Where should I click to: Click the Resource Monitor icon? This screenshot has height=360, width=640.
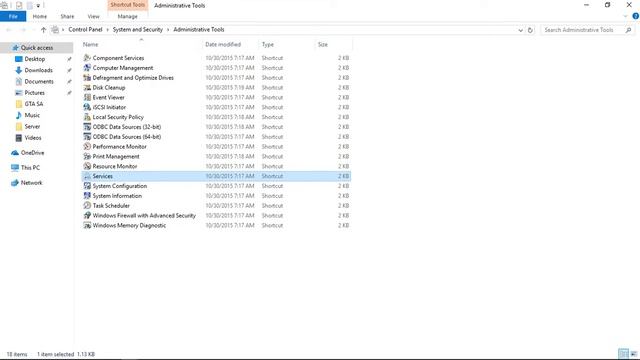pos(87,166)
